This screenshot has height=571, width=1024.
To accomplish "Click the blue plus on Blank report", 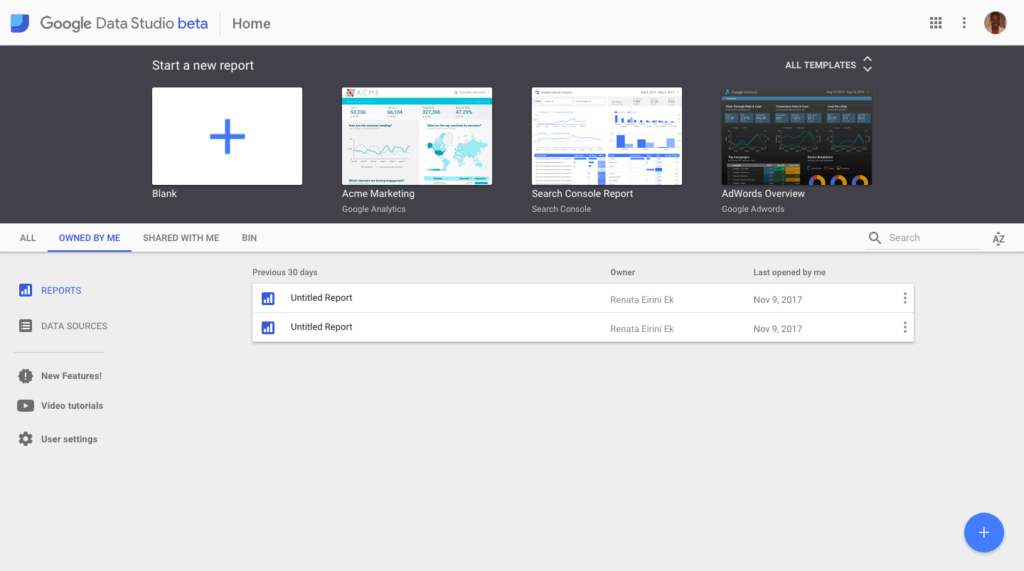I will (x=227, y=136).
